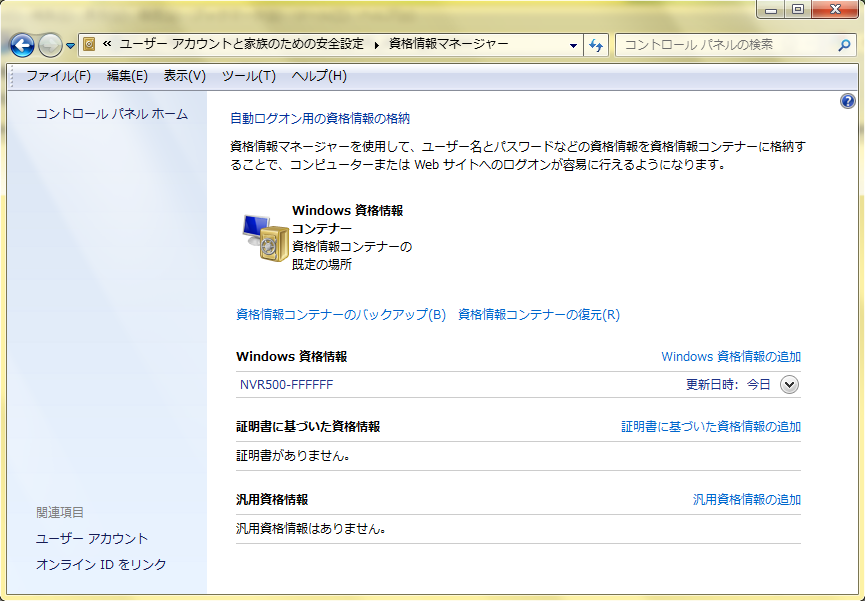This screenshot has width=865, height=601.
Task: Click the Back navigation arrow button
Action: pos(23,45)
